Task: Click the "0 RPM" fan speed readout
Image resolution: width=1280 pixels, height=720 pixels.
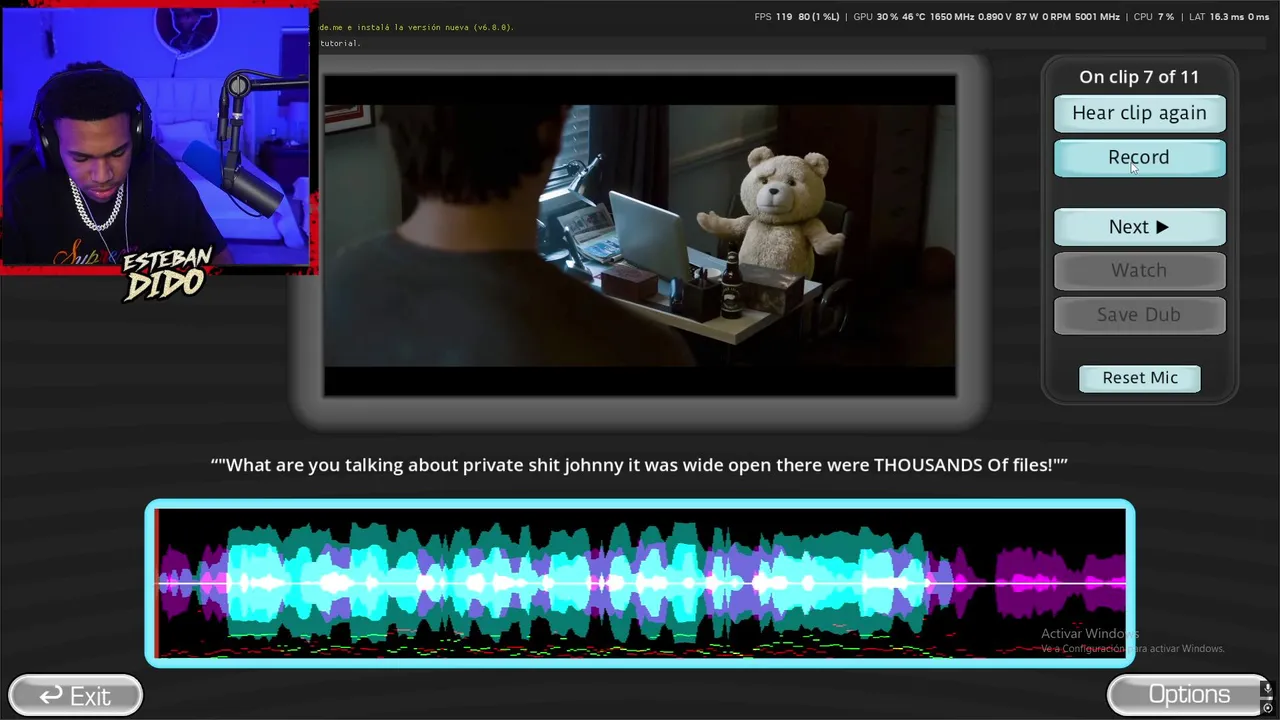Action: pos(1057,17)
